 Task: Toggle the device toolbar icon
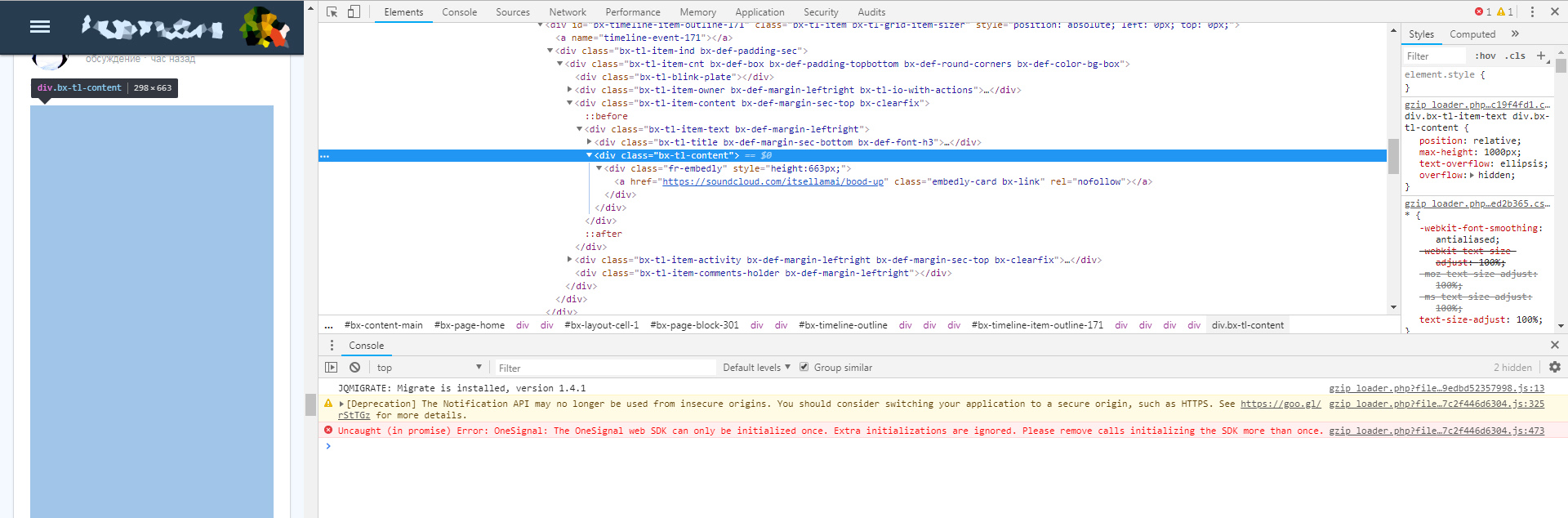coord(354,11)
